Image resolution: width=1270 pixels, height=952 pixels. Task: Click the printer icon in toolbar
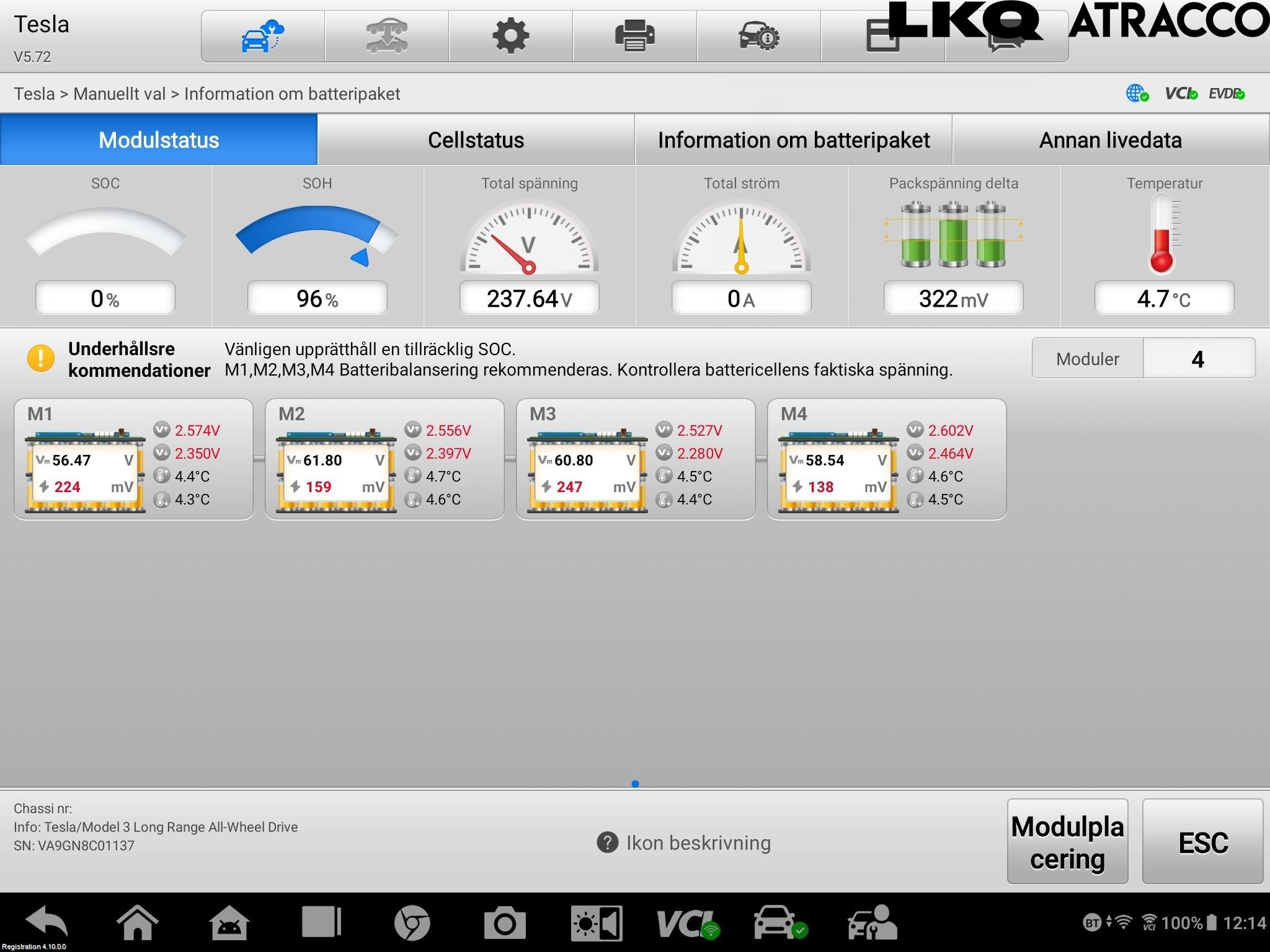click(634, 36)
